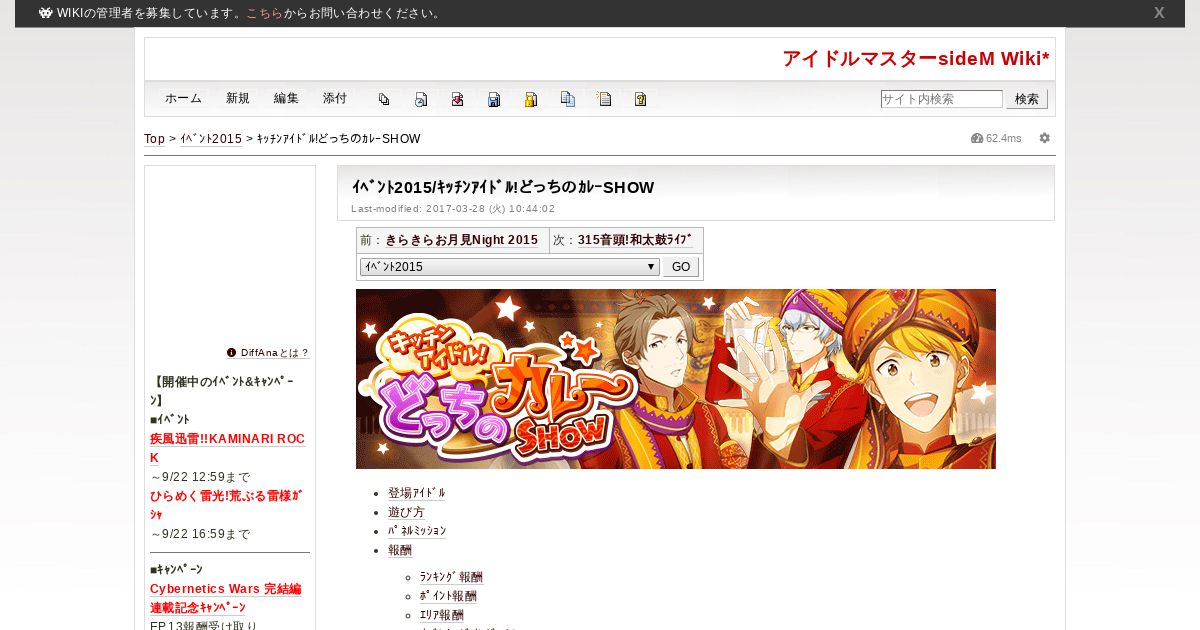
Task: Click the red-arrow icon in the toolbar
Action: tap(457, 99)
